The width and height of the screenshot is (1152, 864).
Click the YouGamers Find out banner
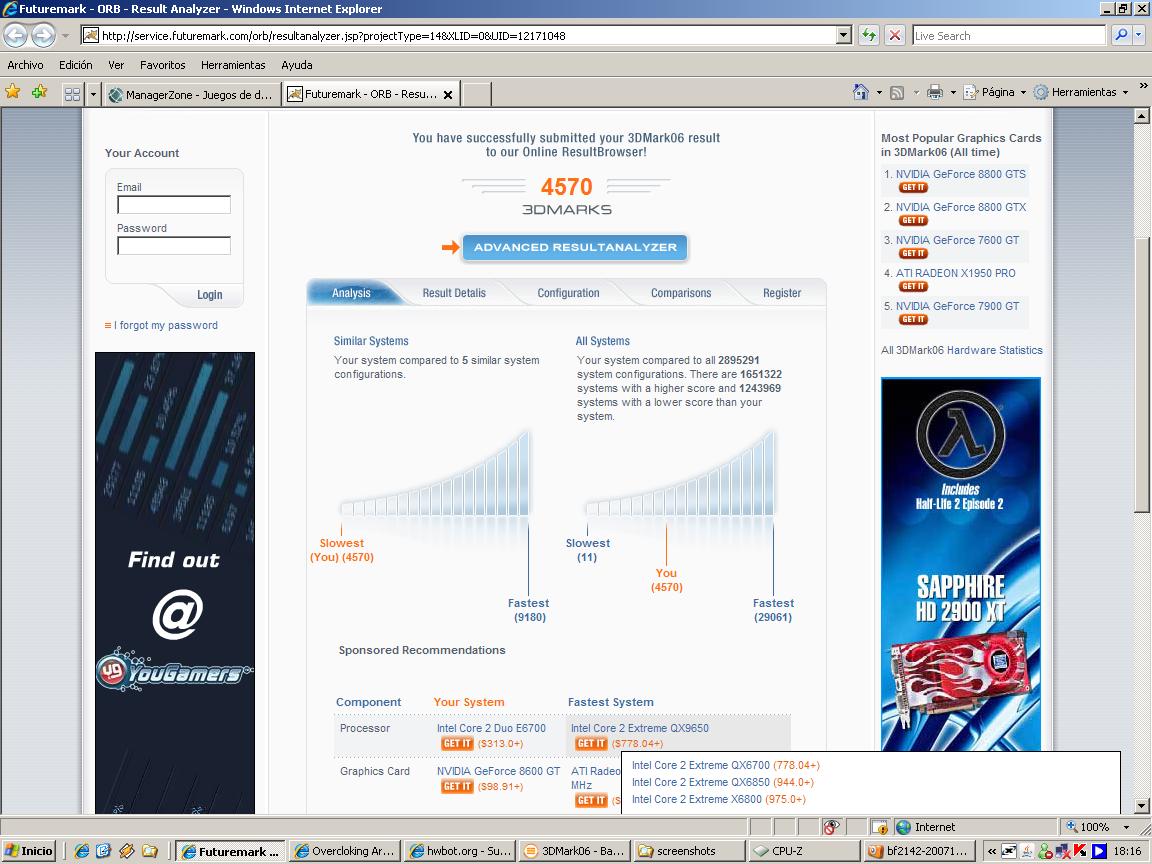[x=175, y=583]
